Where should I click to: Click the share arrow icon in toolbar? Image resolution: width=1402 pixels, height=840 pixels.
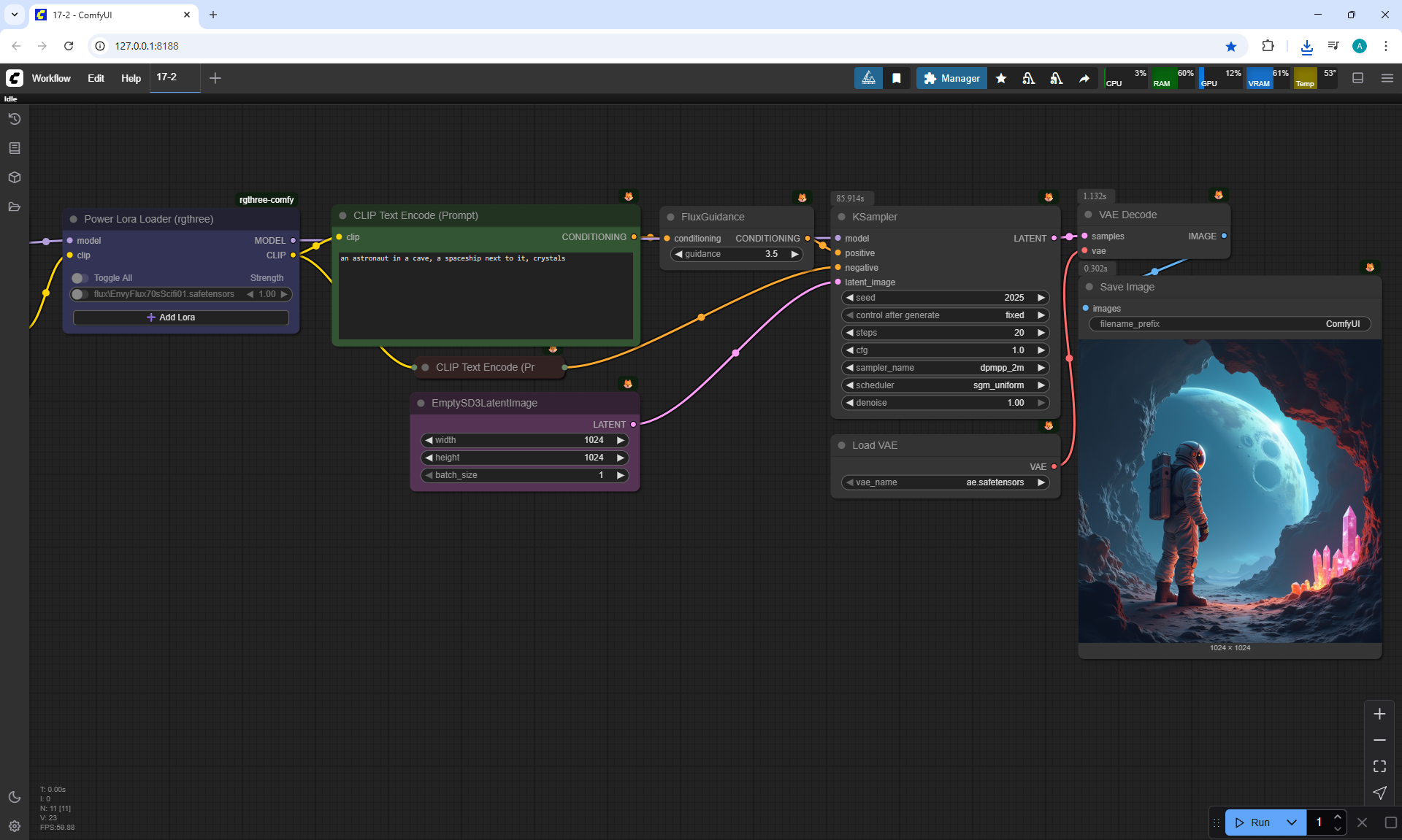click(x=1084, y=78)
